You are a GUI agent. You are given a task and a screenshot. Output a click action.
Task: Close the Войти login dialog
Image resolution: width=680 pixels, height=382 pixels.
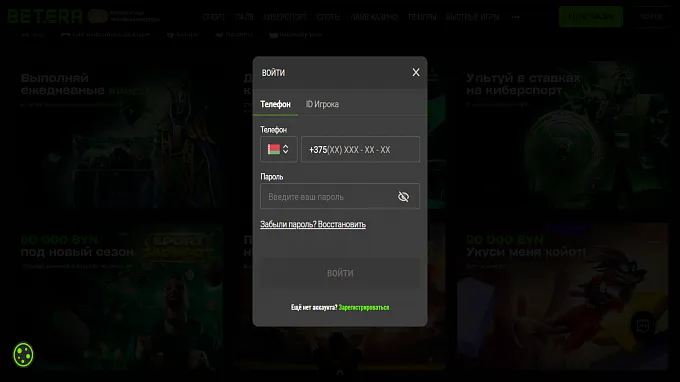click(415, 72)
